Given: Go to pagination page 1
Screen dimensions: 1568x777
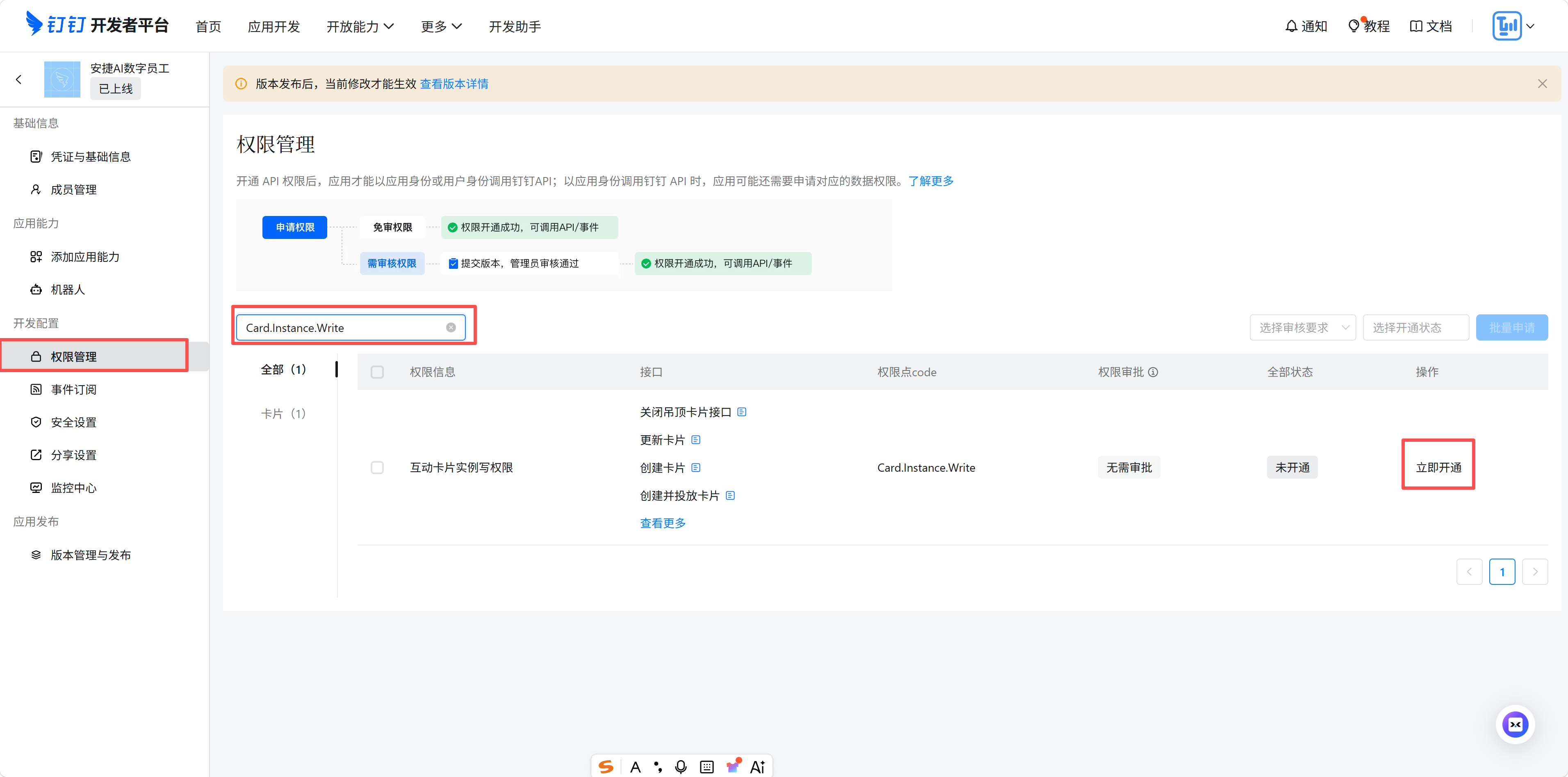Looking at the screenshot, I should (1502, 571).
